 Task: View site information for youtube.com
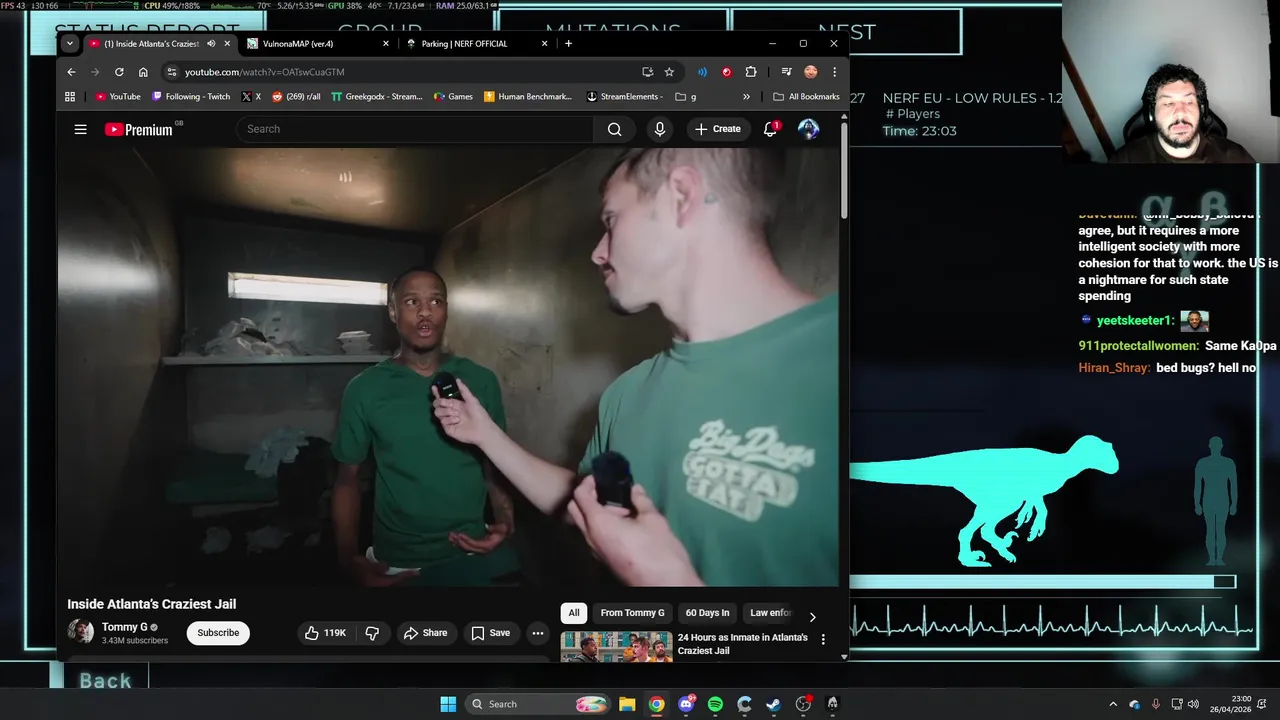pyautogui.click(x=172, y=72)
